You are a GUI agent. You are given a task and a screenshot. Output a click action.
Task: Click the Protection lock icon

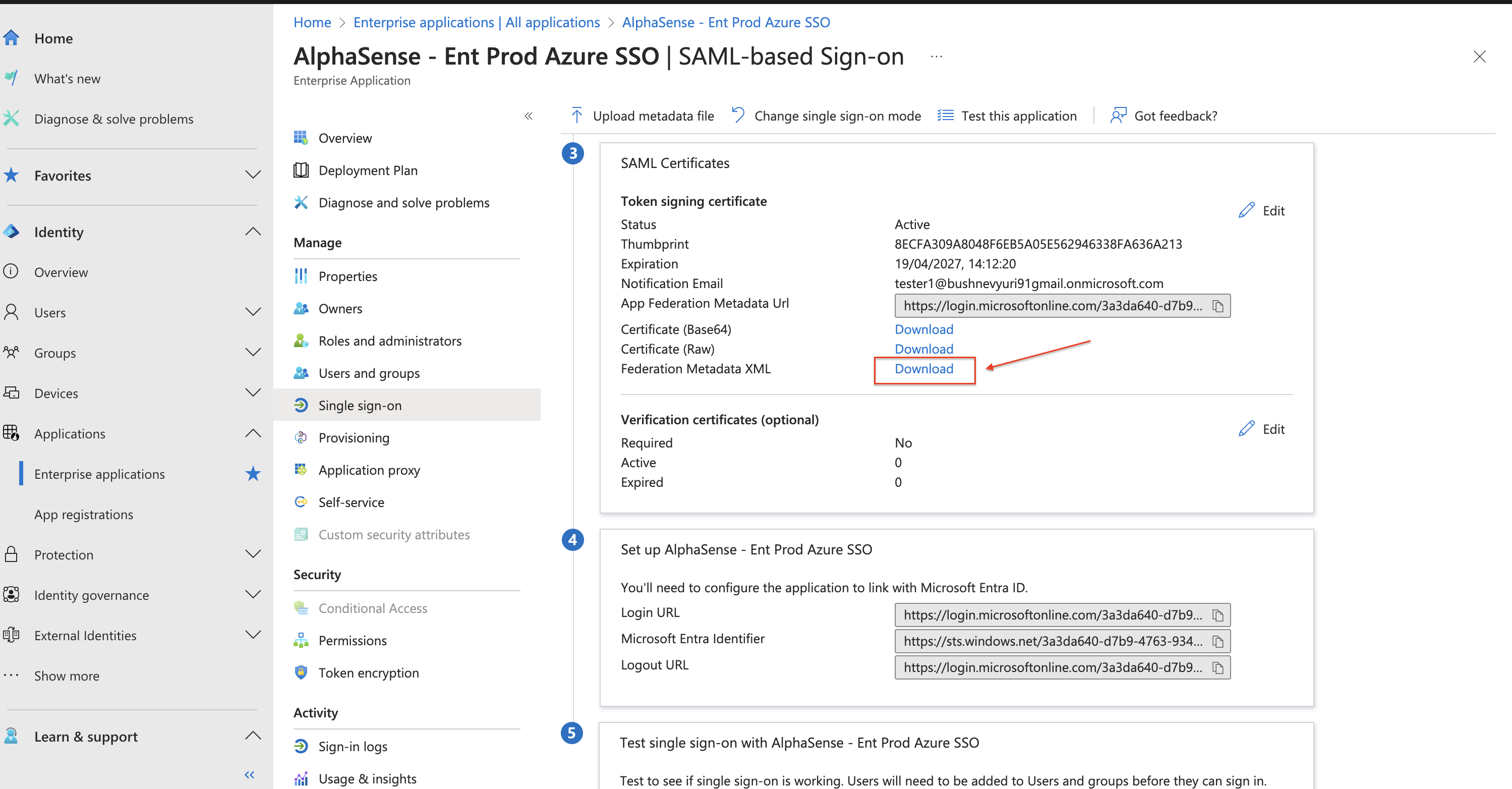pyautogui.click(x=11, y=554)
